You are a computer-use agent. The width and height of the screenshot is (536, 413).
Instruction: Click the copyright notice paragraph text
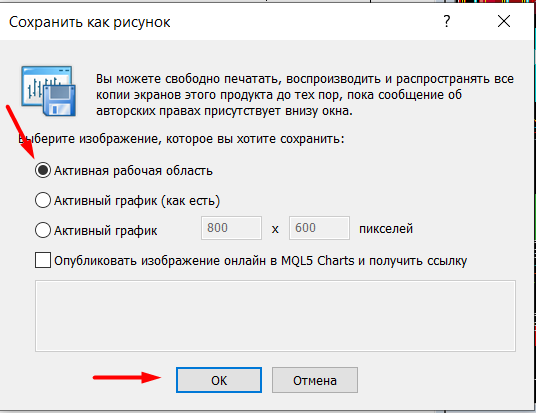pyautogui.click(x=305, y=95)
